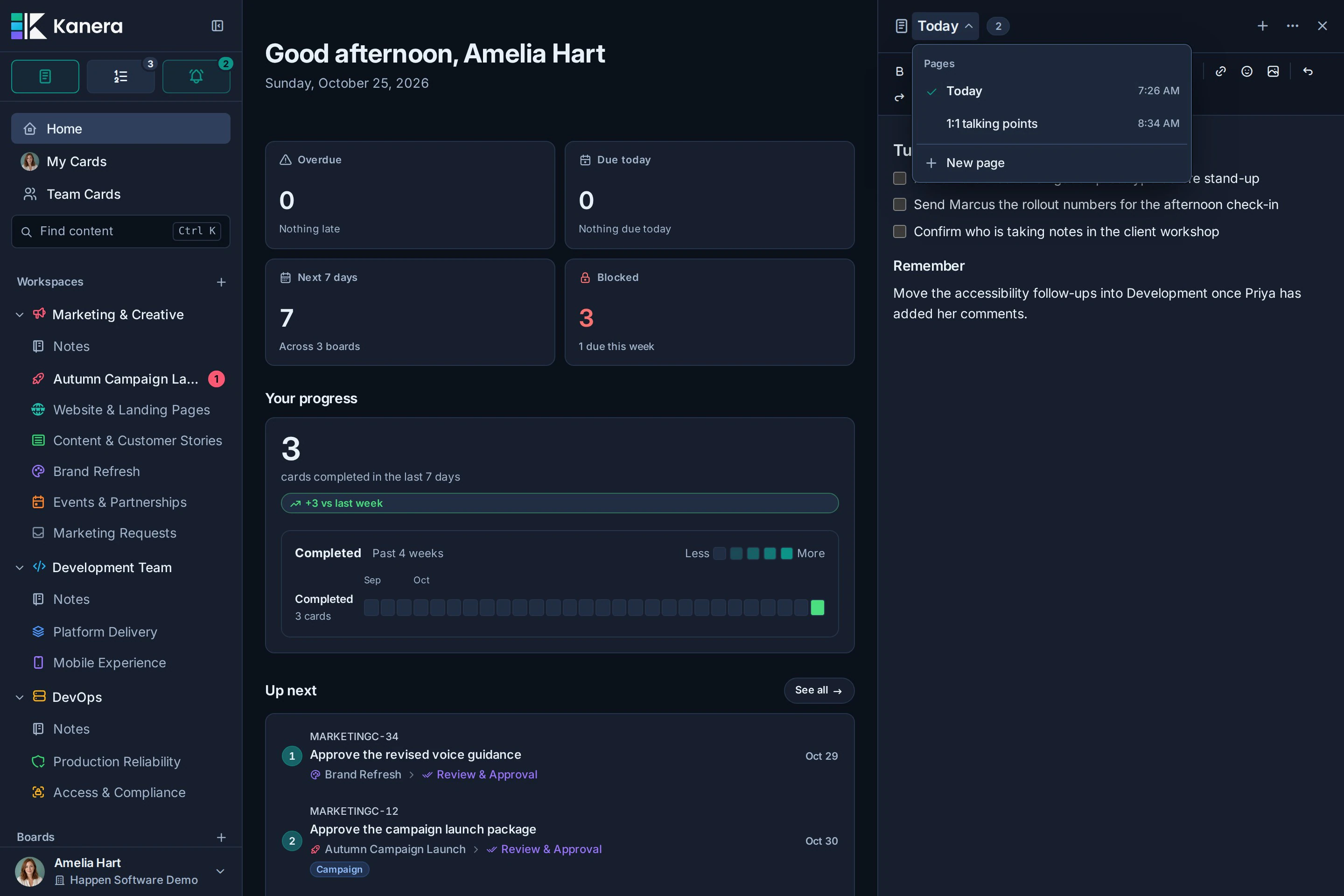The height and width of the screenshot is (896, 1344).
Task: Click the +3 vs last week progress bar
Action: (x=560, y=504)
